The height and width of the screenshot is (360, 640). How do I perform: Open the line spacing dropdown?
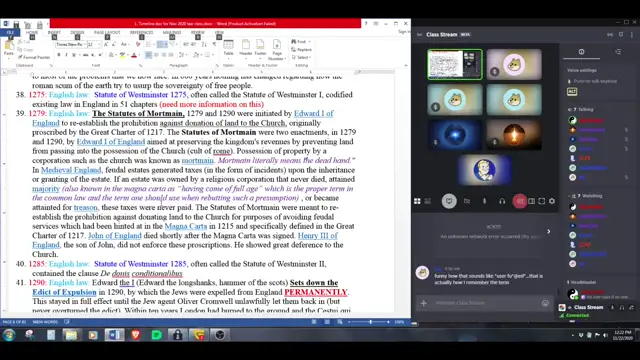click(x=182, y=55)
